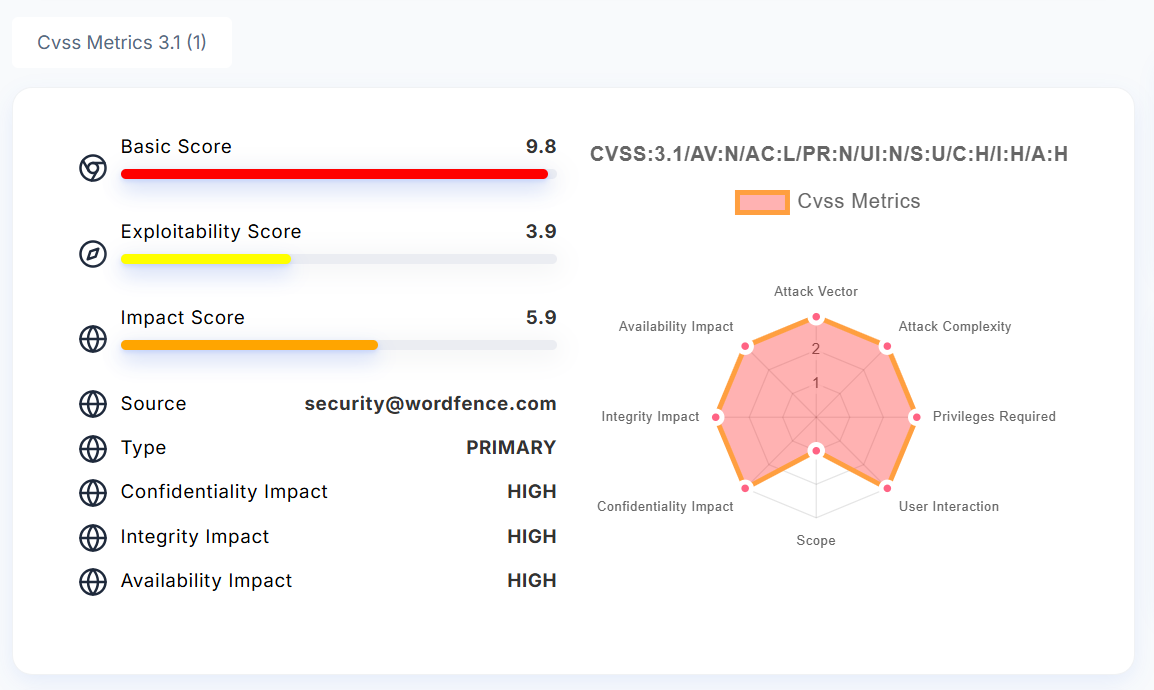
Task: Toggle the Cvss Metrics legend color swatch
Action: pos(762,202)
